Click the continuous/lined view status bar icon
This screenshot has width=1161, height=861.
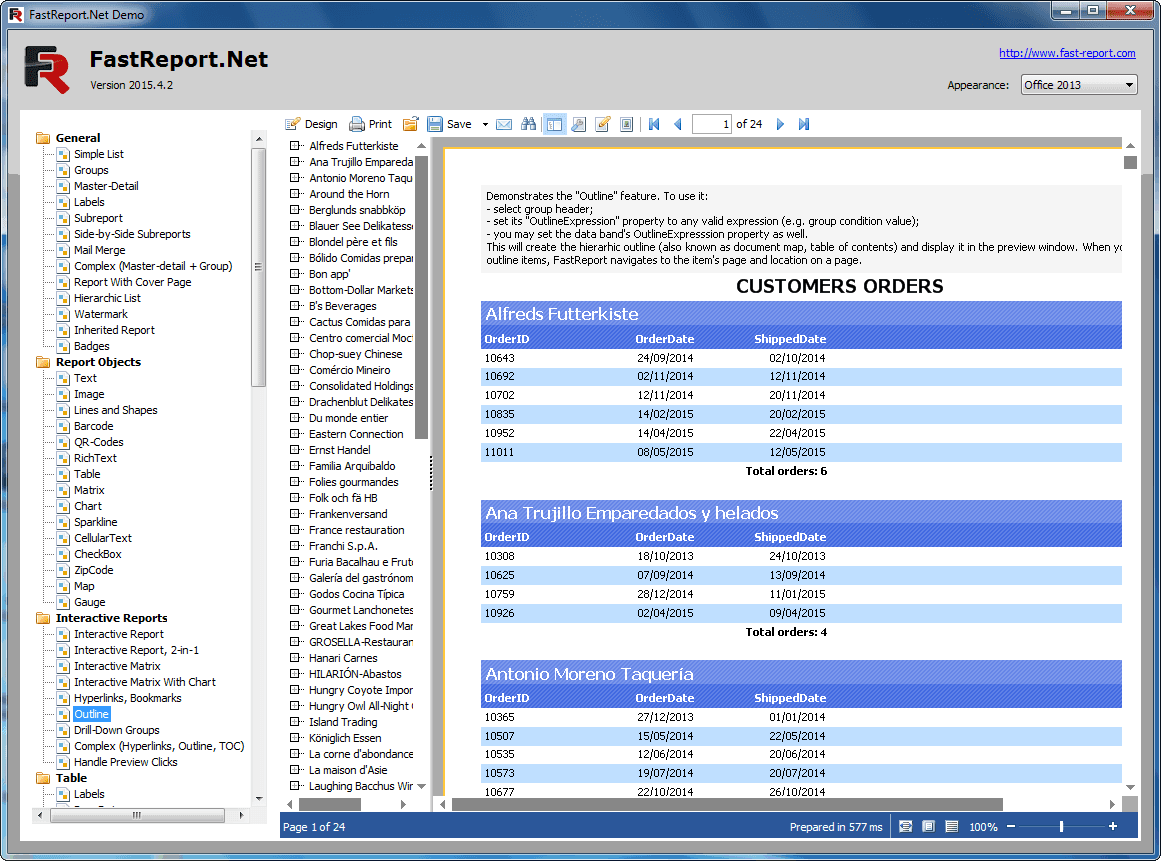click(951, 826)
